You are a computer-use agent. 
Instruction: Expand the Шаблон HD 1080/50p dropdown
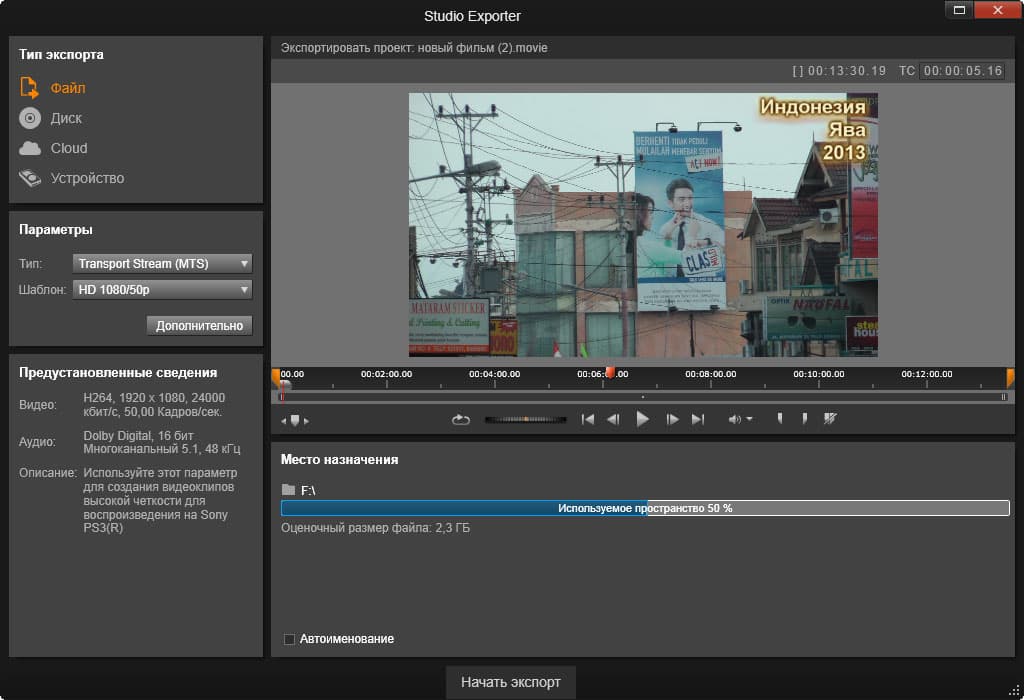[x=162, y=290]
